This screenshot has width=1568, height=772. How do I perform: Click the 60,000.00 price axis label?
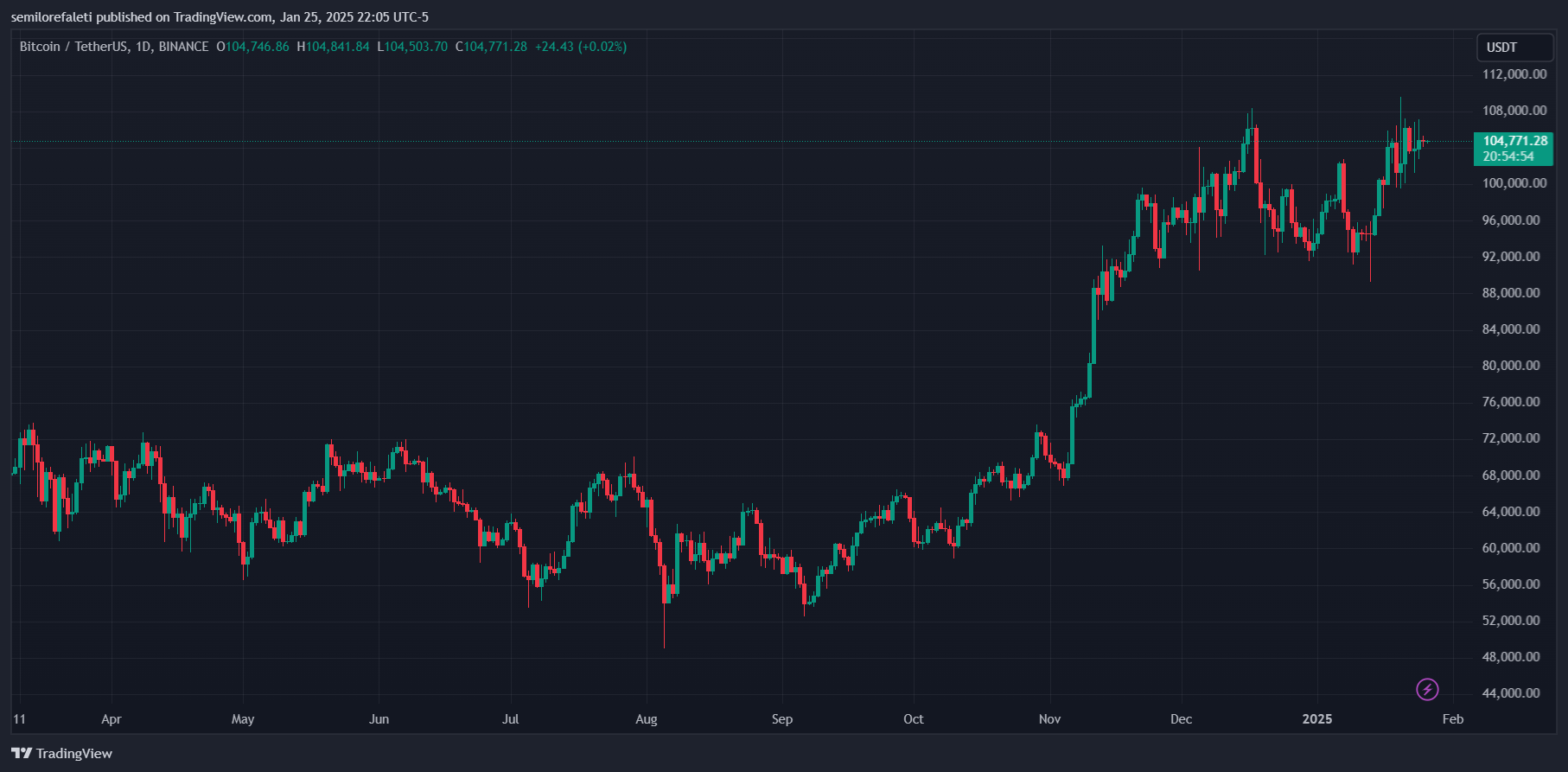(1511, 548)
